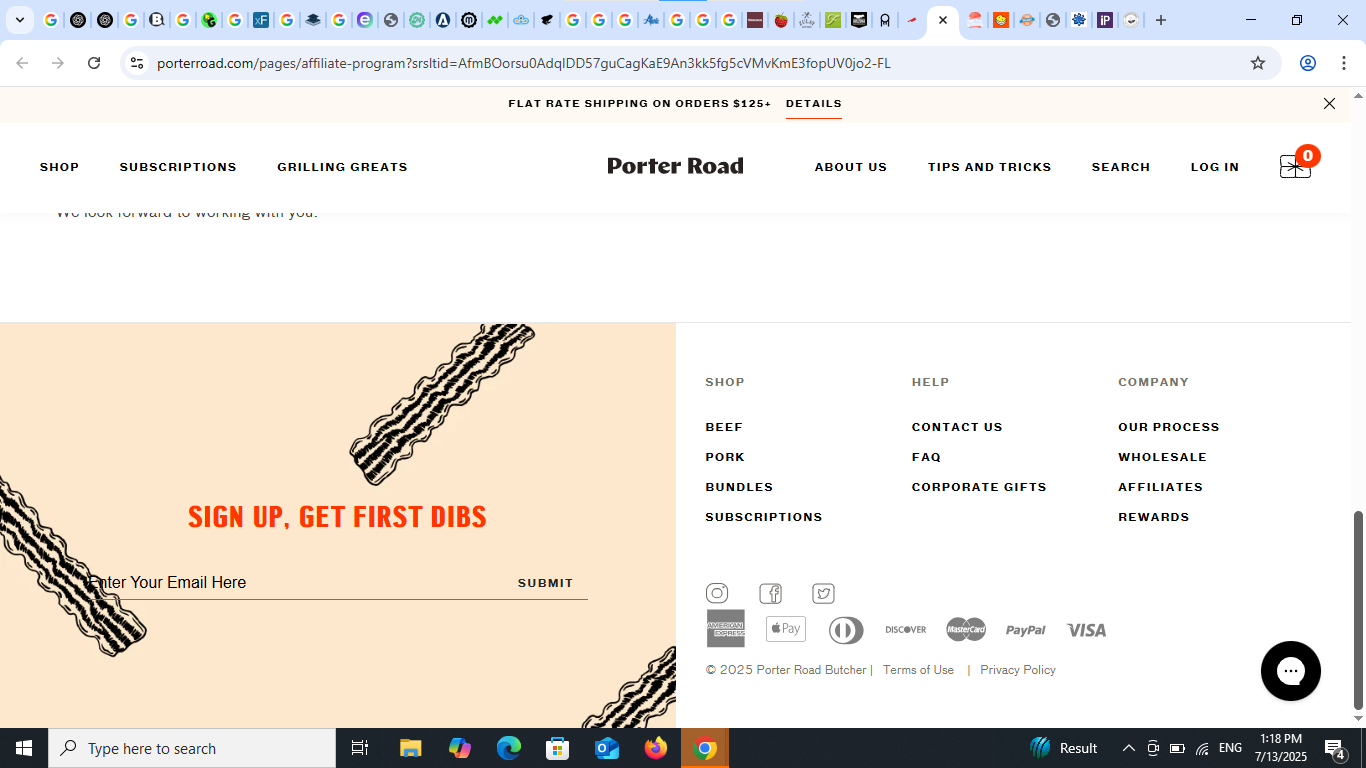
Task: Go back with the browser arrow
Action: [x=22, y=63]
